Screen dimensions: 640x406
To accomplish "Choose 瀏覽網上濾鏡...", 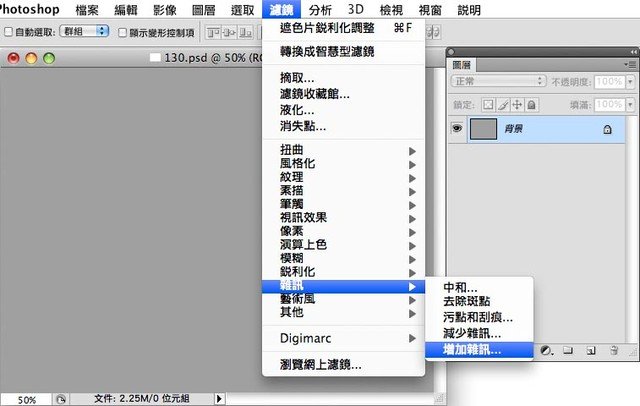I will [343, 364].
